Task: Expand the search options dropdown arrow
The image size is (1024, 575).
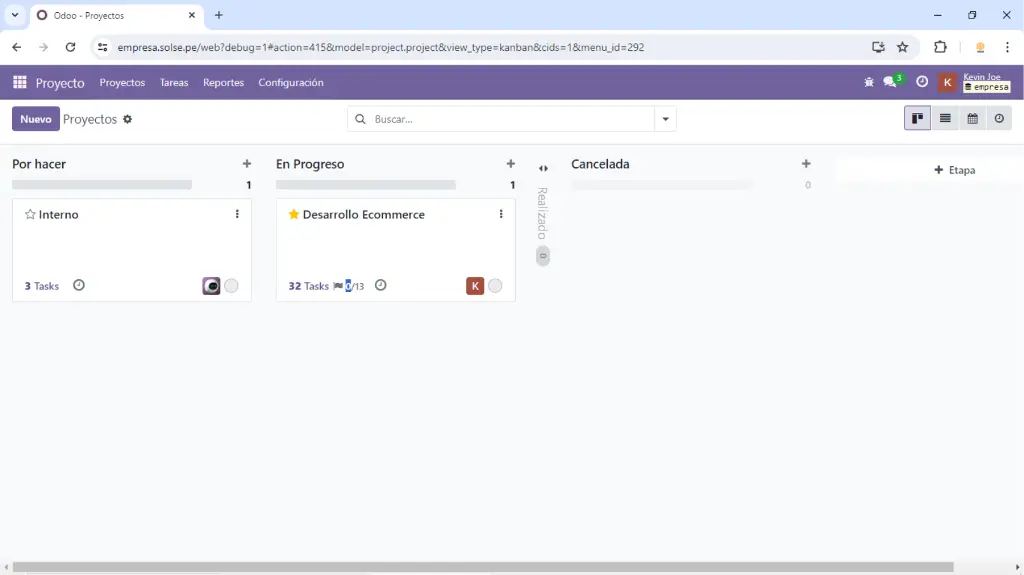Action: [665, 119]
